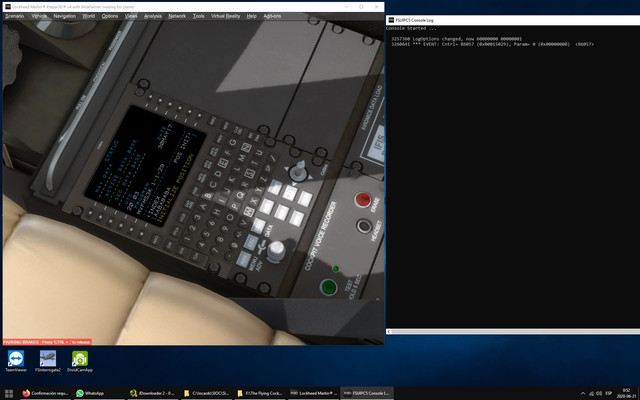This screenshot has width=640, height=400.
Task: Push the number 0 key on the FMS
Action: tap(234, 245)
